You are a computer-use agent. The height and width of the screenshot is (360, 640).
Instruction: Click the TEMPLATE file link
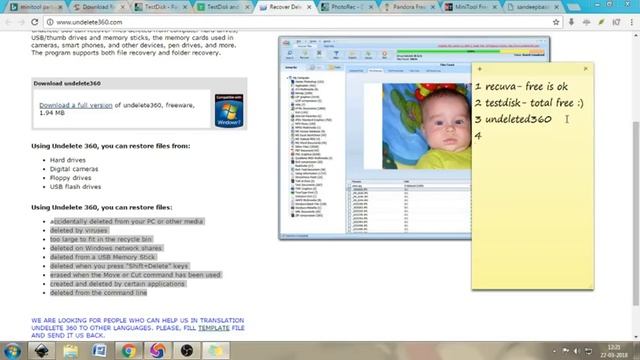tap(213, 328)
